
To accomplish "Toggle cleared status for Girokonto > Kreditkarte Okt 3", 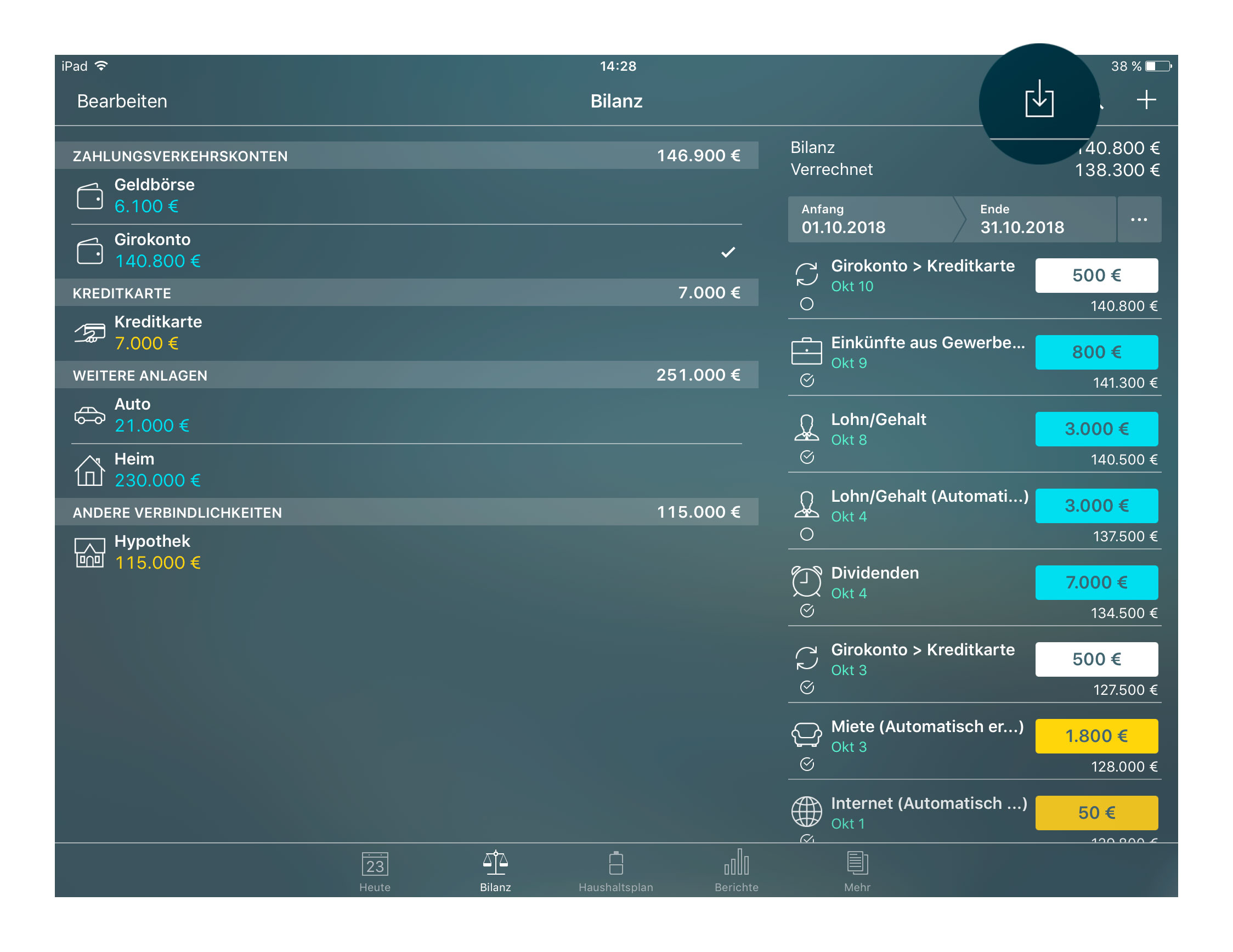I will coord(807,687).
